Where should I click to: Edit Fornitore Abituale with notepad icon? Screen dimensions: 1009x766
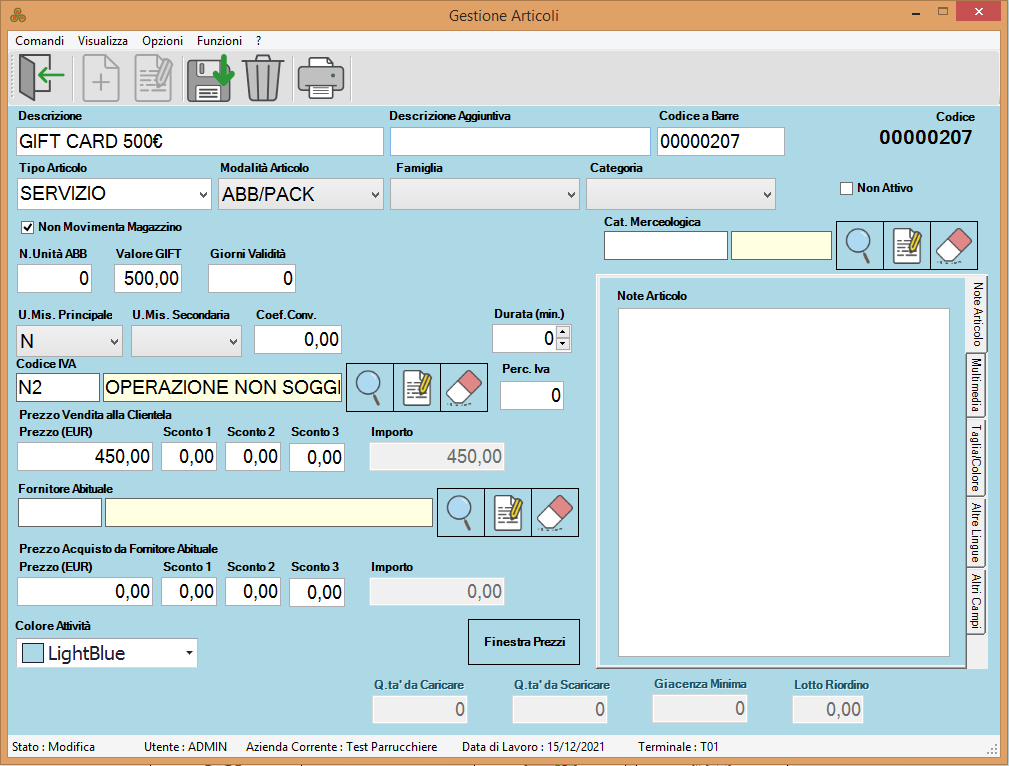click(508, 512)
